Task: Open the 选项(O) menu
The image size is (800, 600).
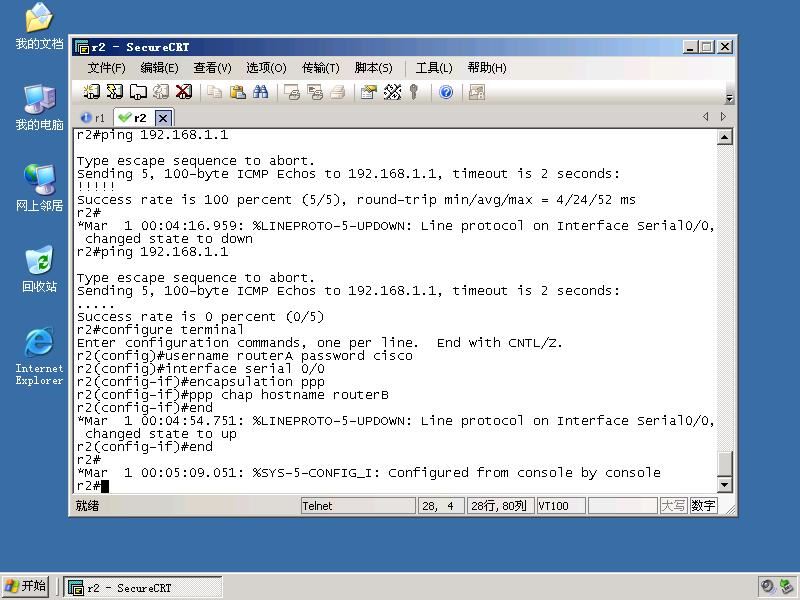Action: [x=266, y=68]
